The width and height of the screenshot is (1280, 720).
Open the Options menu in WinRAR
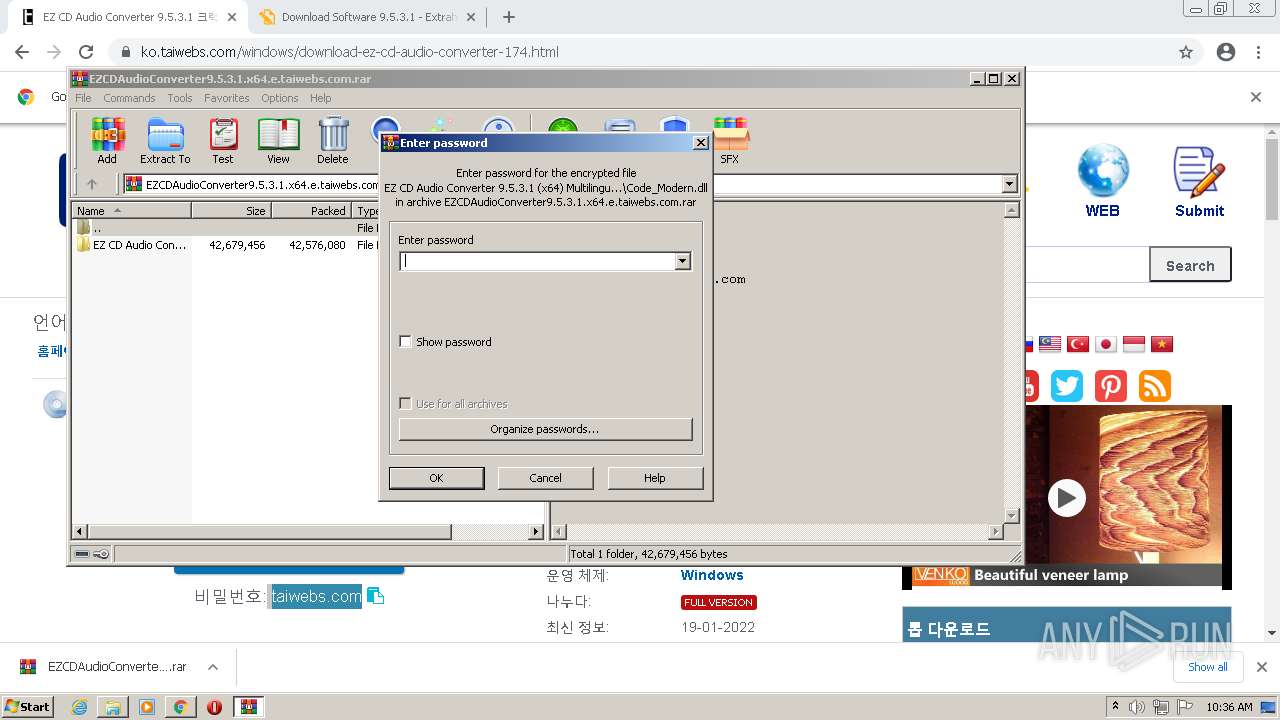pyautogui.click(x=280, y=98)
